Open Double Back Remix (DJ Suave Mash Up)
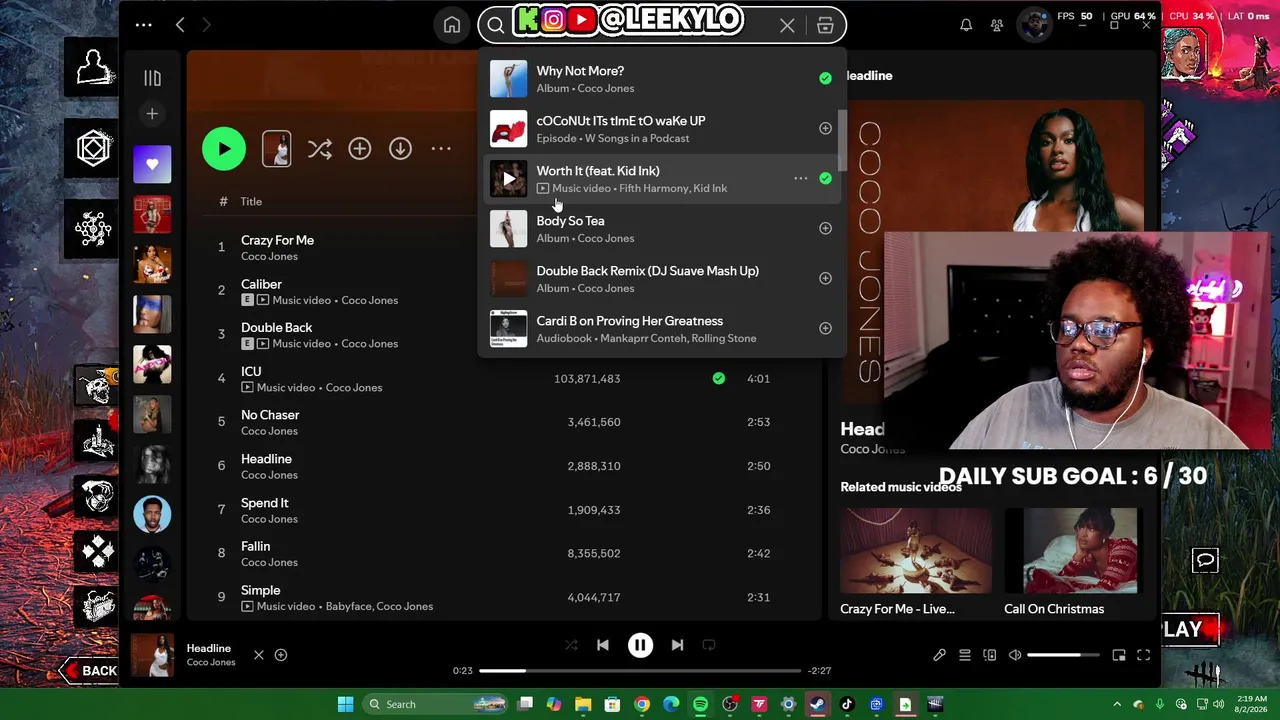The width and height of the screenshot is (1280, 720). pos(660,279)
